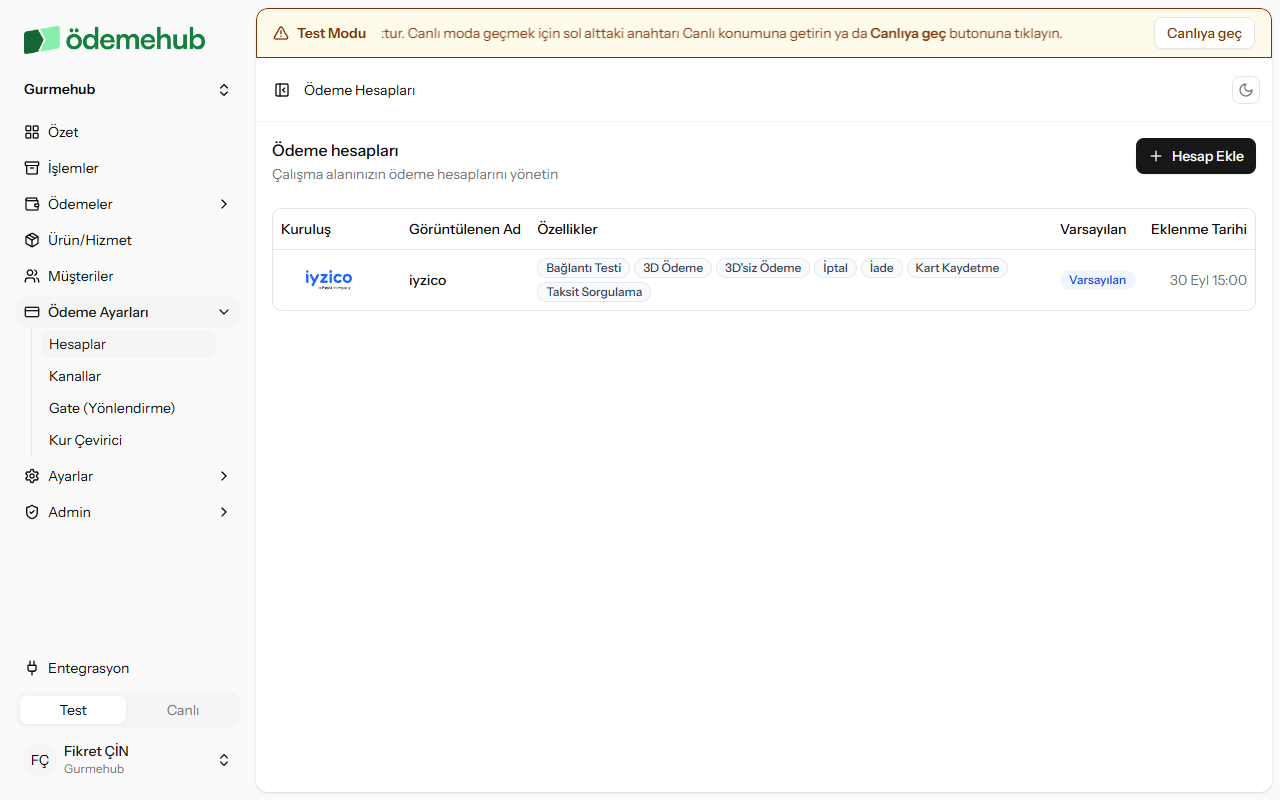
Task: Click the Admin shield icon
Action: pyautogui.click(x=32, y=512)
